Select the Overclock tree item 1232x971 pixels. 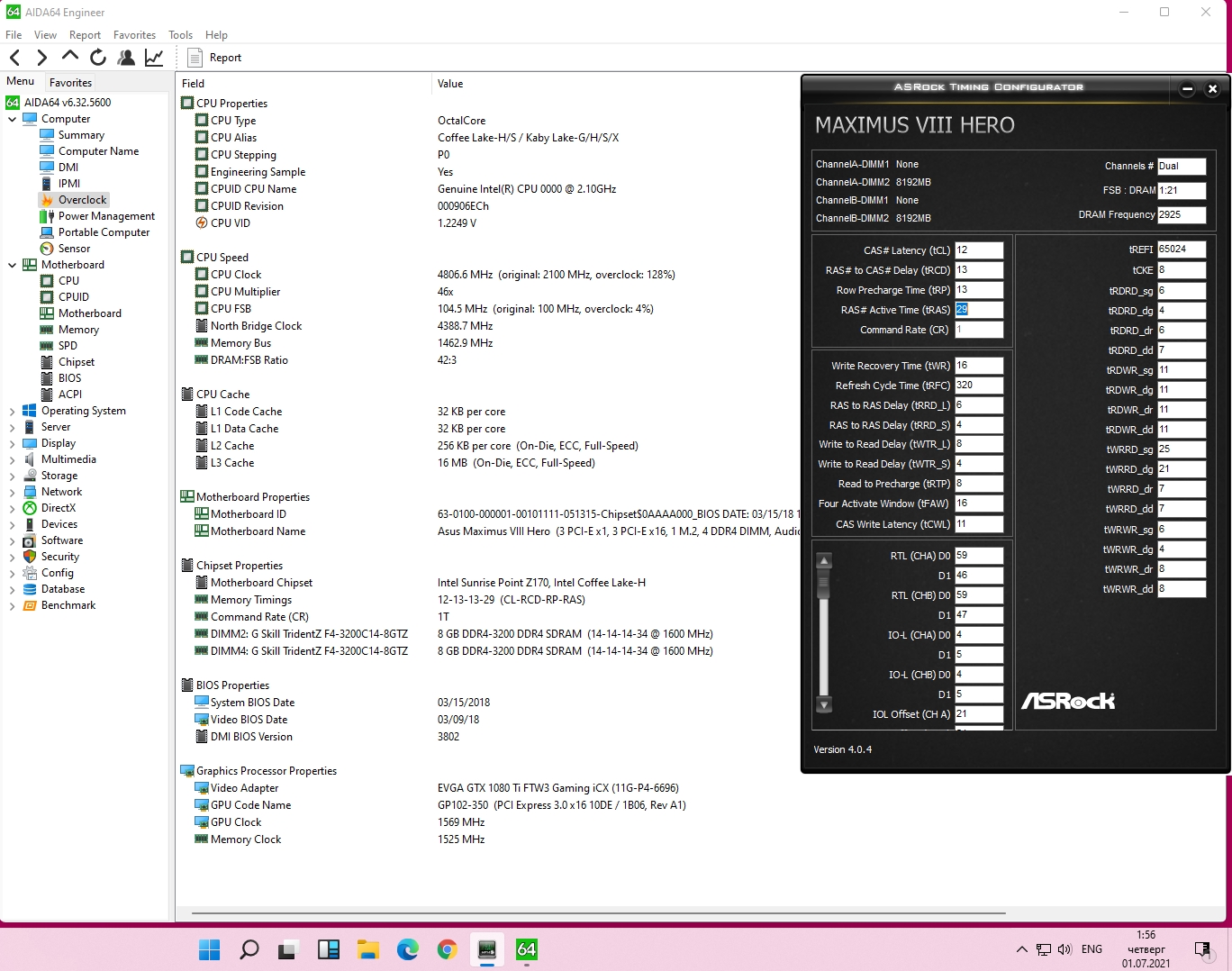click(82, 200)
